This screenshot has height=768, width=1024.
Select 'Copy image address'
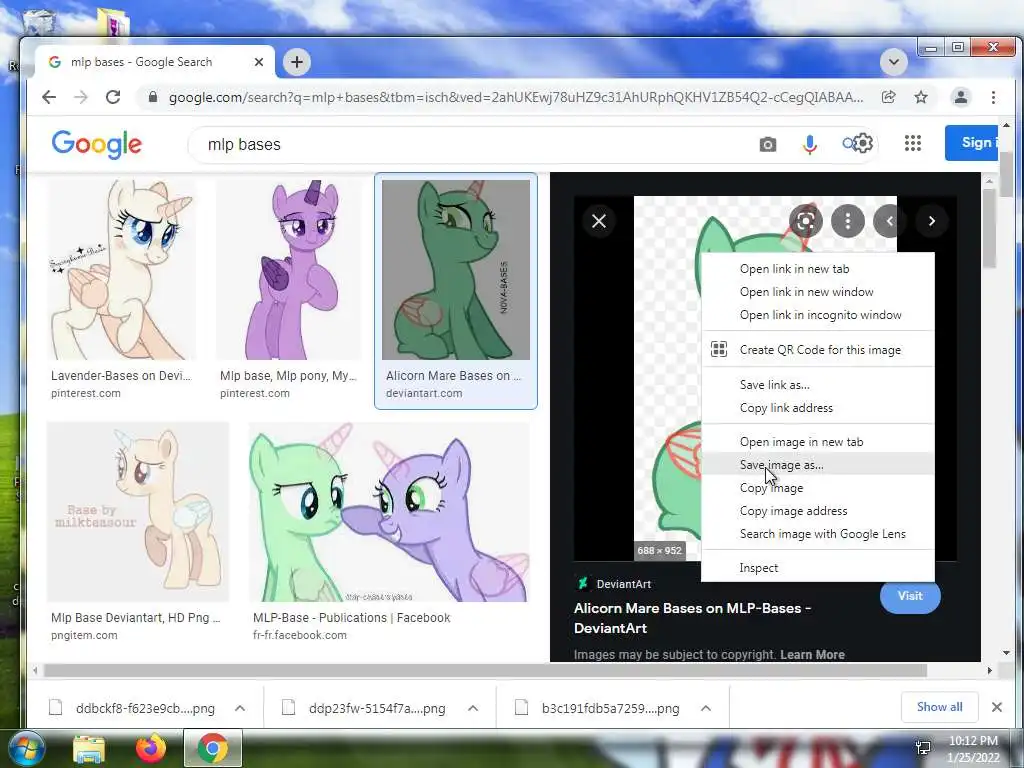pyautogui.click(x=818, y=511)
